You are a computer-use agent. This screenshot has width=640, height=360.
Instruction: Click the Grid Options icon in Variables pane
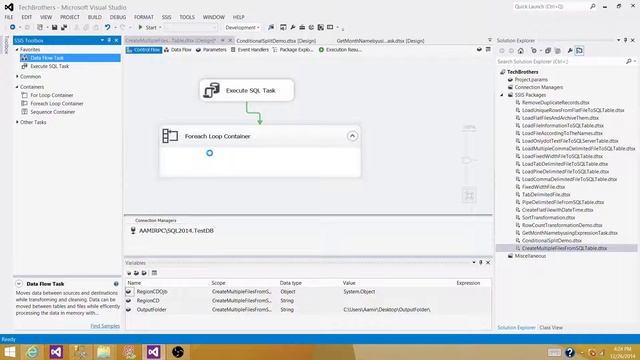click(x=154, y=273)
